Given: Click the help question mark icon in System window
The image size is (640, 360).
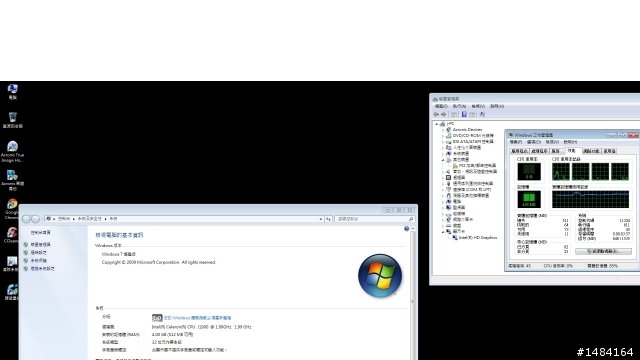Looking at the screenshot, I should point(406,229).
